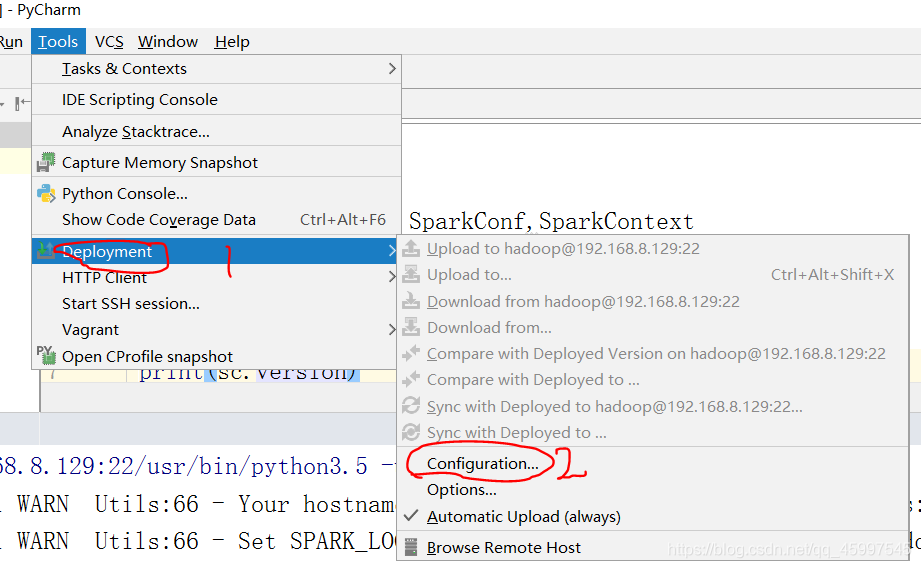This screenshot has height=568, width=921.
Task: Select Capture Memory Snapshot entry text
Action: [x=160, y=163]
